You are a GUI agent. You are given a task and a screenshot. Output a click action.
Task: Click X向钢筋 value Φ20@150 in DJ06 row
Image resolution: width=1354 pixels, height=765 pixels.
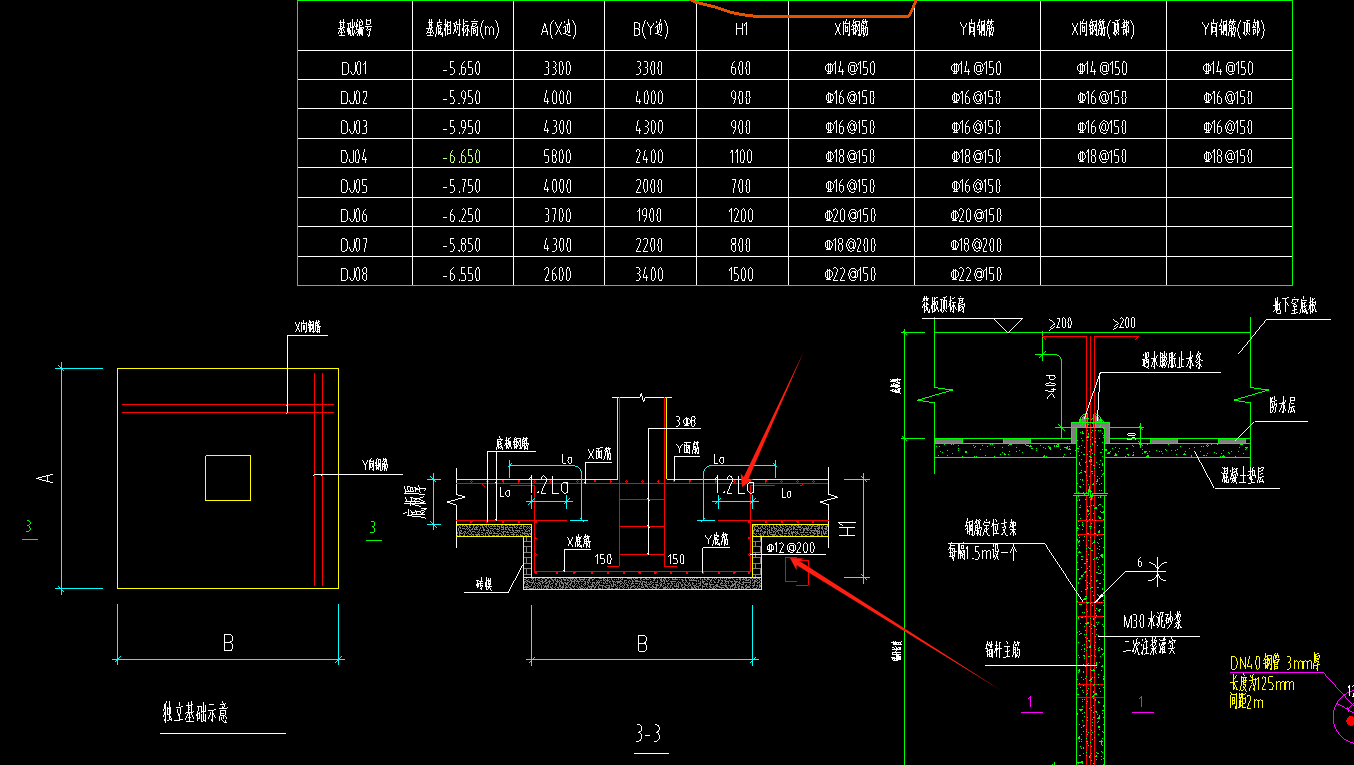point(850,215)
